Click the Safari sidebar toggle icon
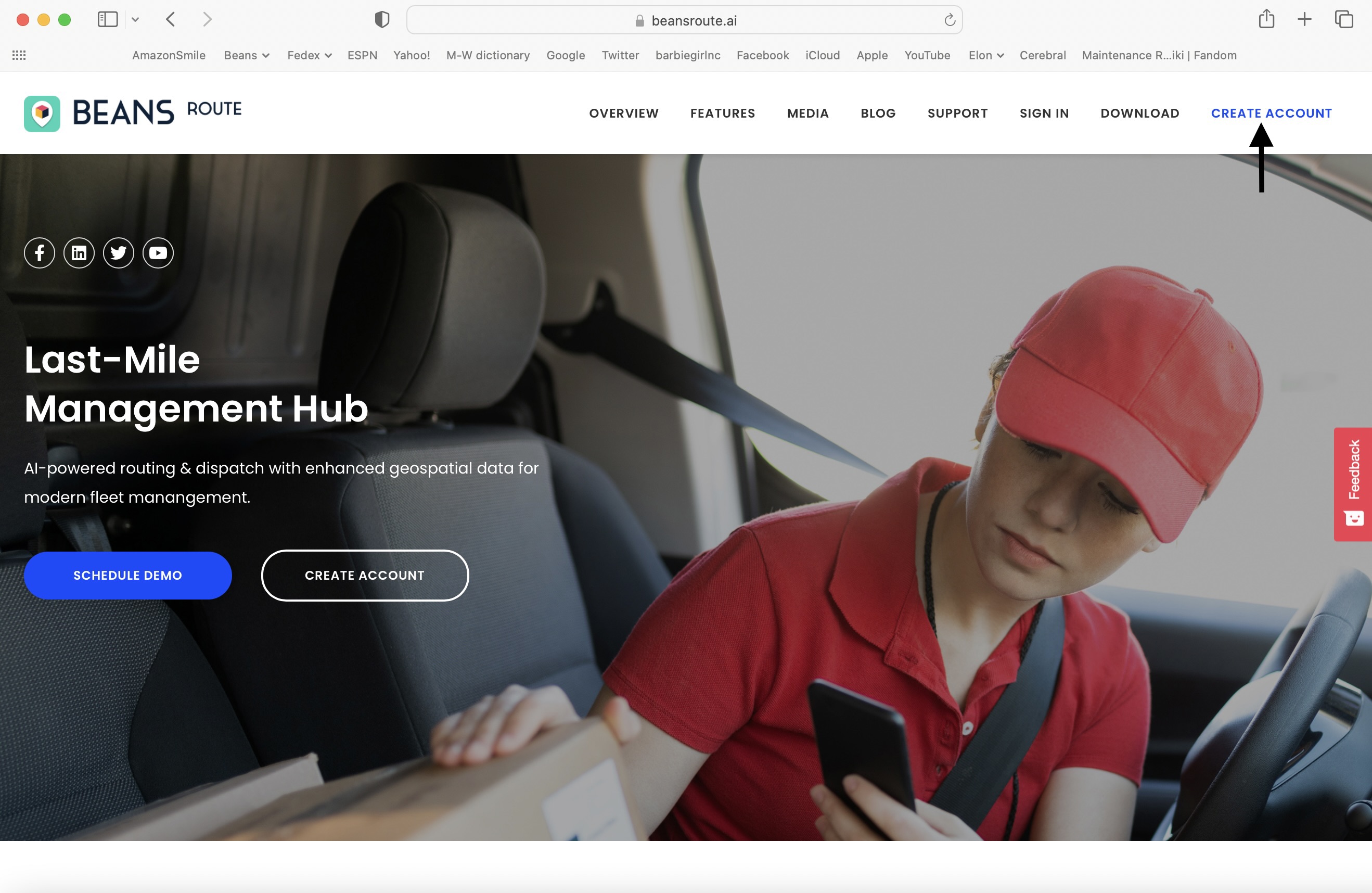Screen dimensions: 1372x893 (x=108, y=20)
